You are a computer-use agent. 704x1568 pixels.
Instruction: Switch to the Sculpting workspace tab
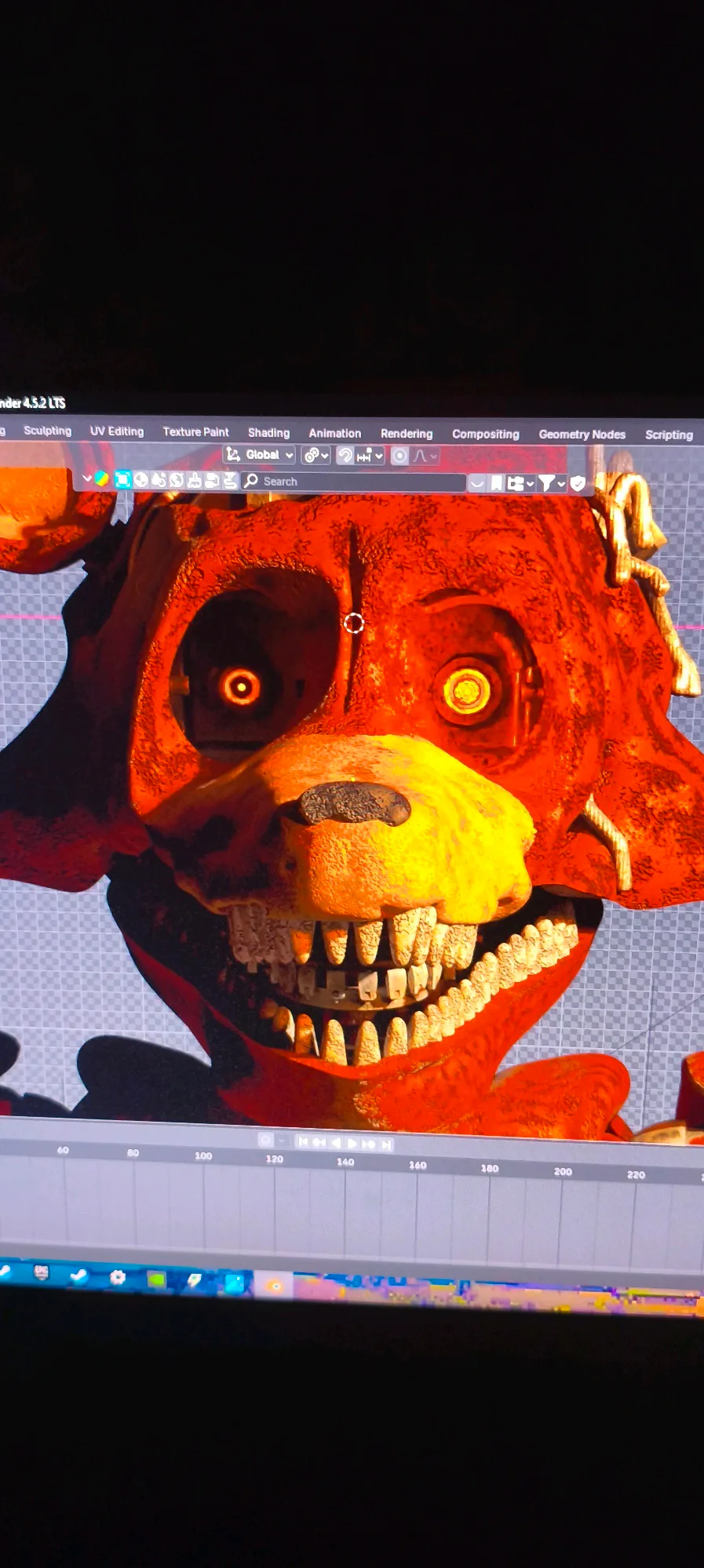coord(47,431)
